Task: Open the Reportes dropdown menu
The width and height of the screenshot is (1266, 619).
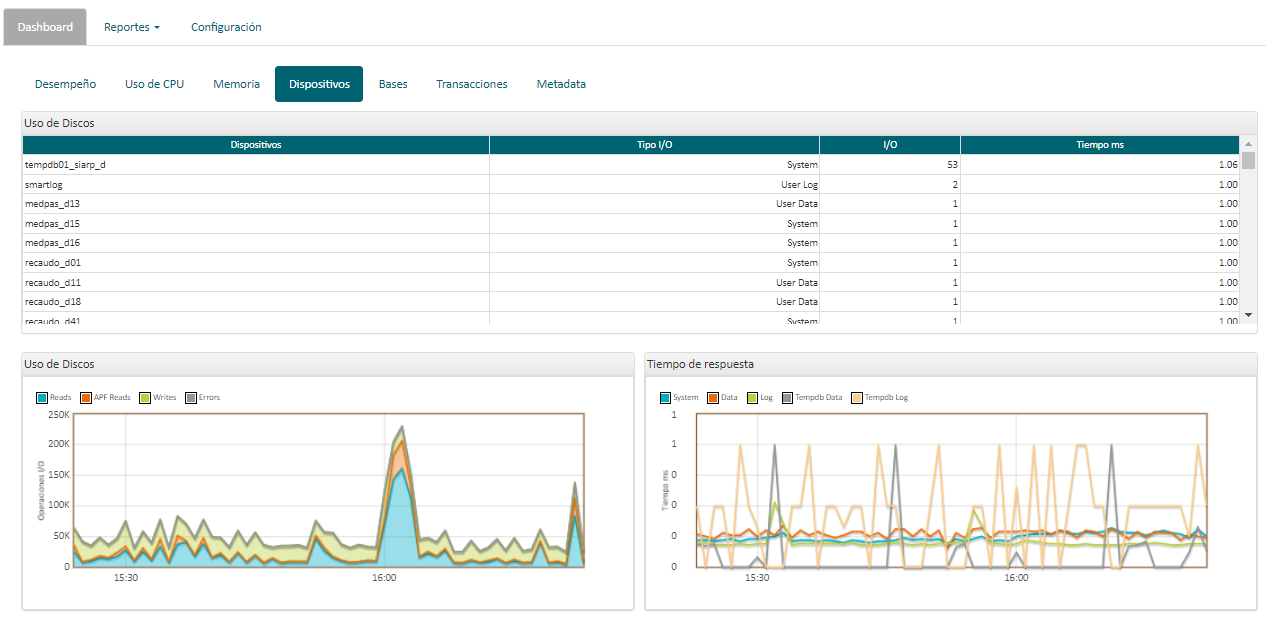Action: click(x=131, y=27)
